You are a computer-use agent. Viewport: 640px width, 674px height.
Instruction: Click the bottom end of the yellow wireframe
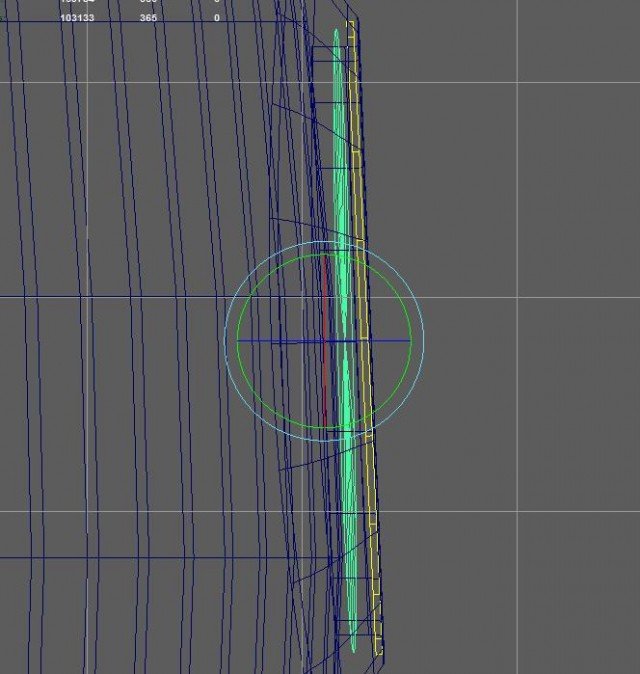(379, 653)
